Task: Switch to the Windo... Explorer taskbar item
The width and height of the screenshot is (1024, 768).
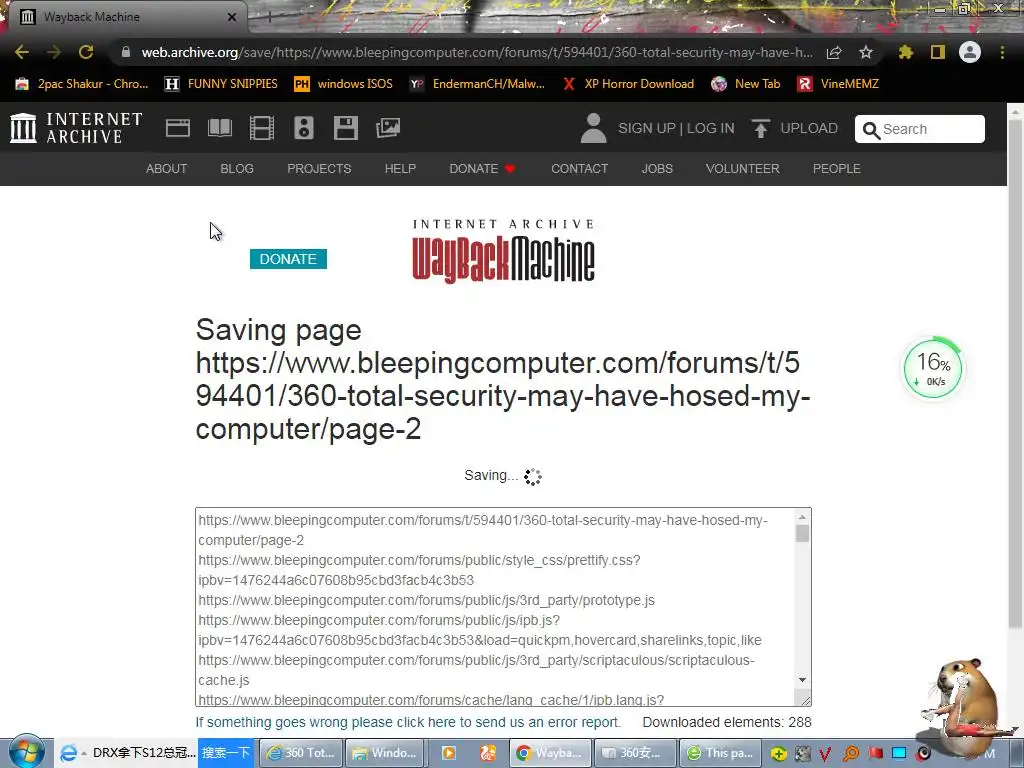Action: coord(385,753)
